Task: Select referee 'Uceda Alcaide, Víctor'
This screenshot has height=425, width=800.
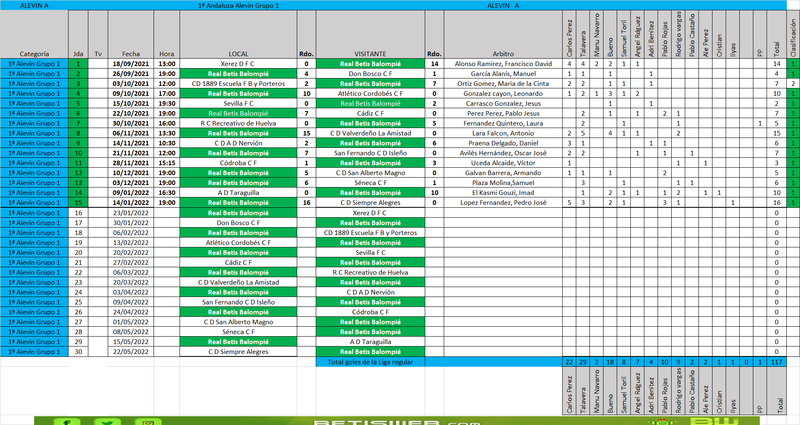Action: click(x=503, y=163)
